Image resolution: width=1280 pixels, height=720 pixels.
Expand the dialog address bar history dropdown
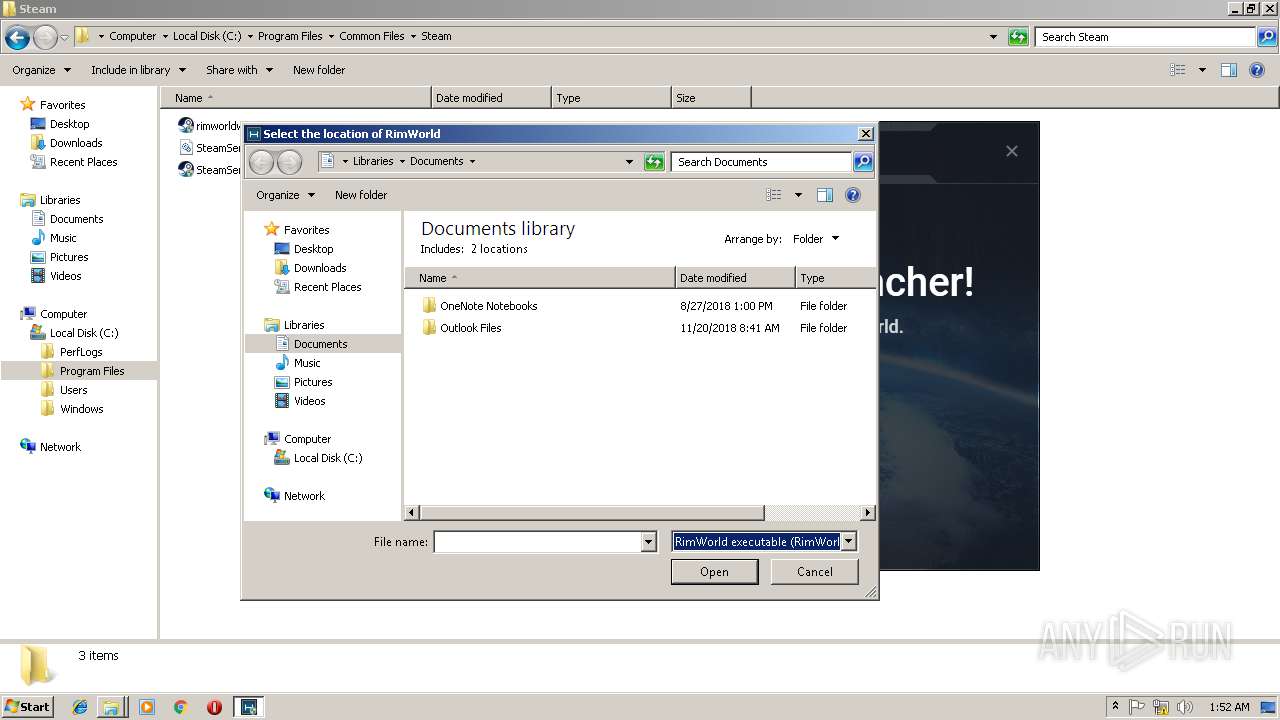point(629,162)
